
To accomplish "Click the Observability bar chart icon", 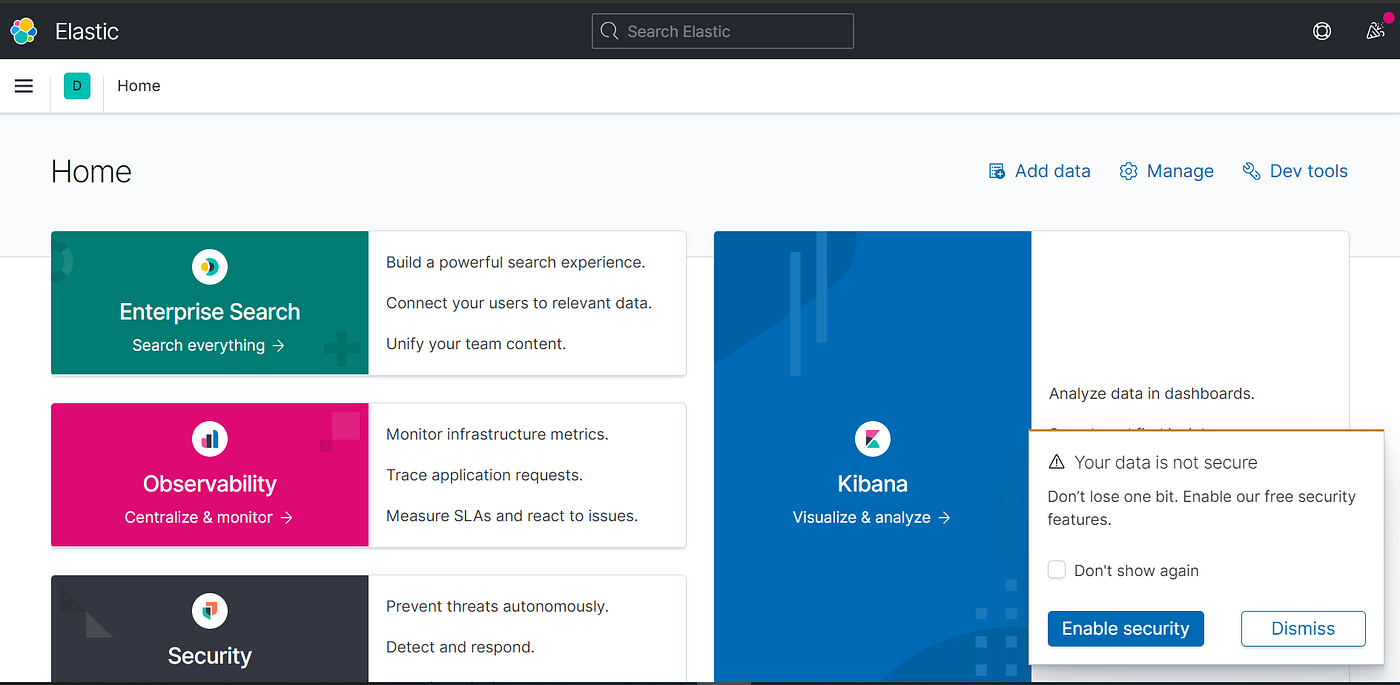I will pyautogui.click(x=210, y=439).
